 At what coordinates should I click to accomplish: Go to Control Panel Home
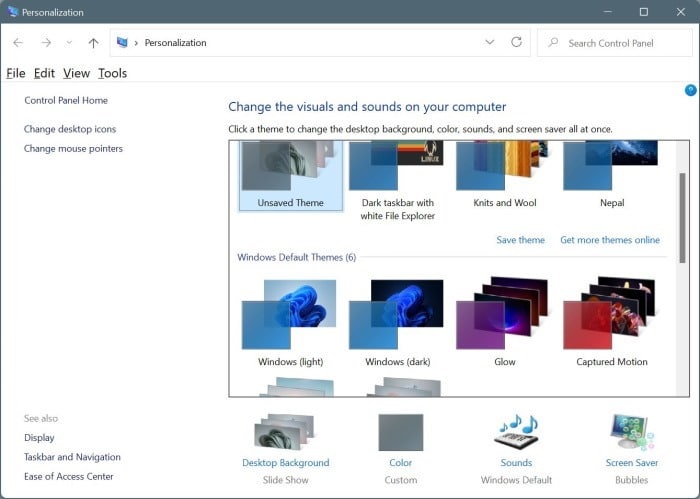pos(66,100)
